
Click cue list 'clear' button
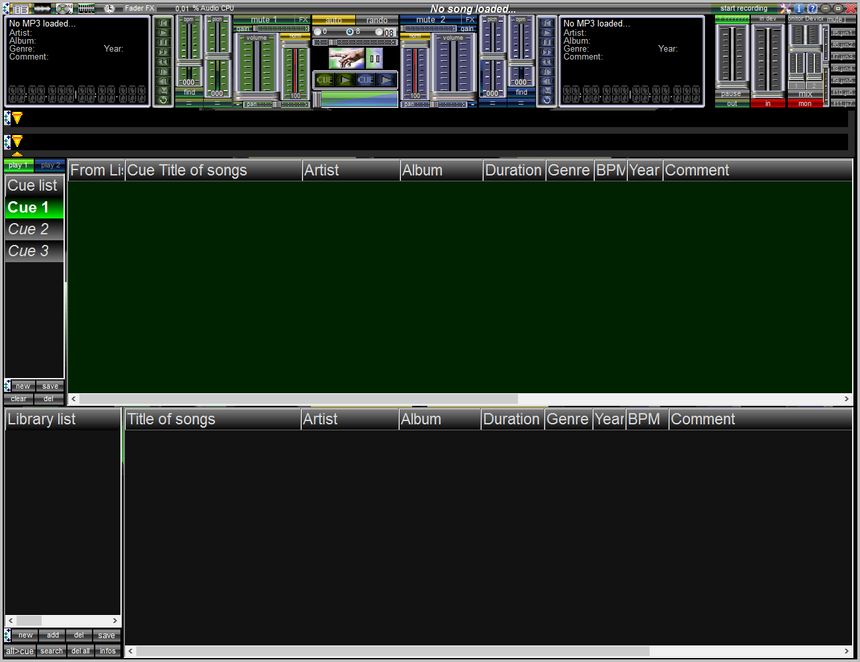click(19, 399)
